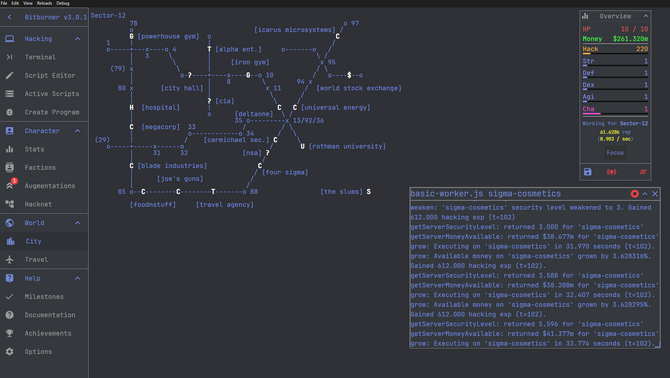Click the Achievements trophy icon
Image resolution: width=670 pixels, height=378 pixels.
[x=9, y=333]
